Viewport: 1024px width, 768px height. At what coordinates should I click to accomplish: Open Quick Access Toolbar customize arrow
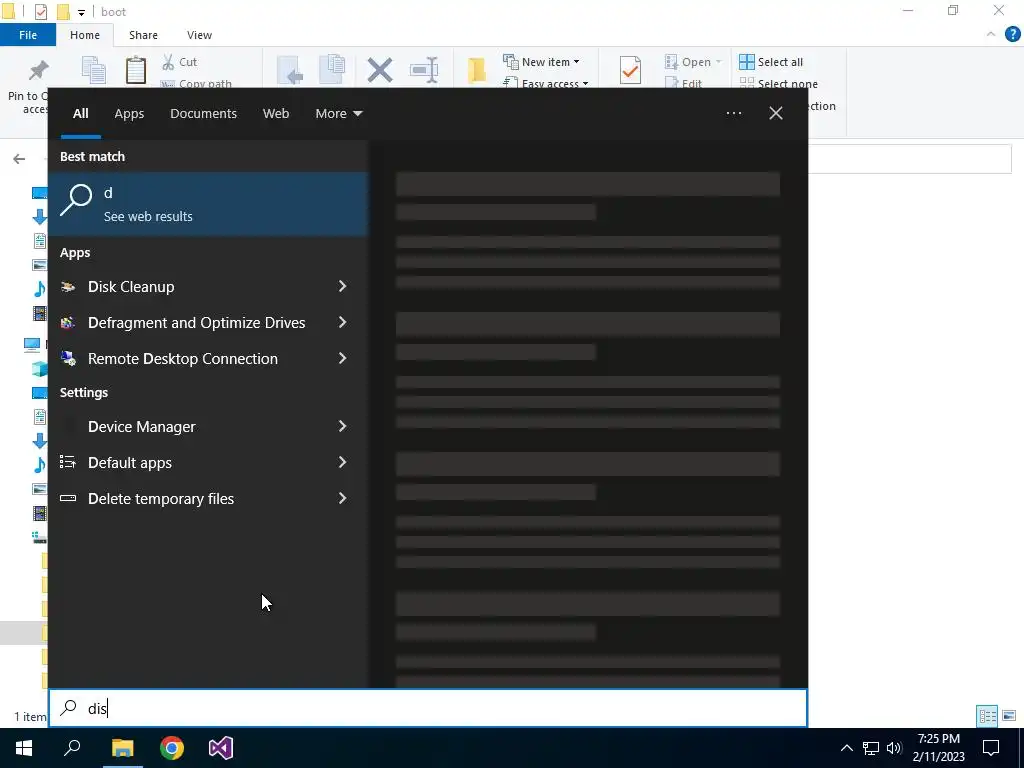[x=81, y=12]
